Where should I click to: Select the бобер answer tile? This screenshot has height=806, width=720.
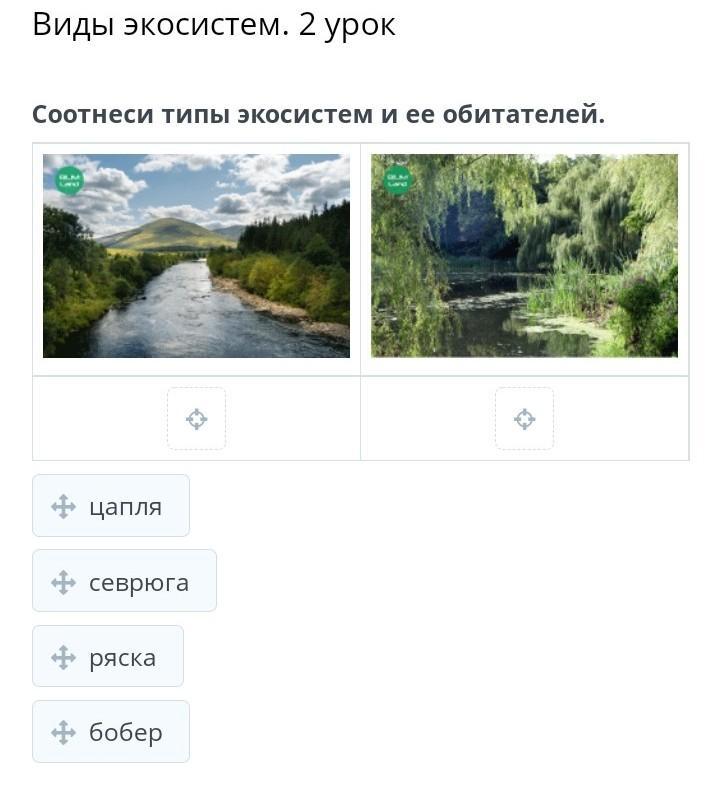[111, 731]
